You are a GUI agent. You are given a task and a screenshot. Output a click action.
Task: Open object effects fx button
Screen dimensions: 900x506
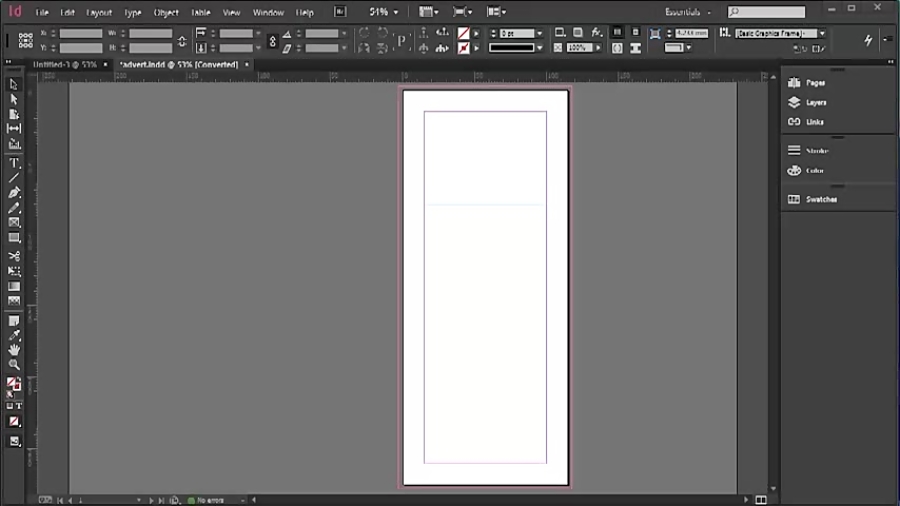coord(597,32)
